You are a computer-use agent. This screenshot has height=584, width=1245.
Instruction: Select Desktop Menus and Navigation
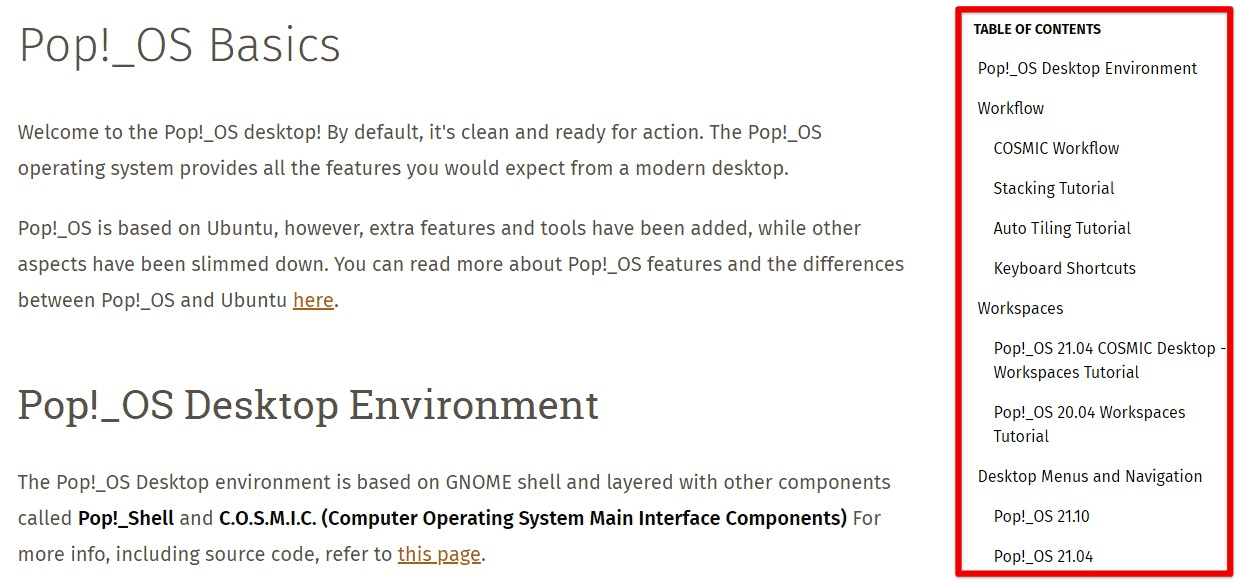(1090, 476)
